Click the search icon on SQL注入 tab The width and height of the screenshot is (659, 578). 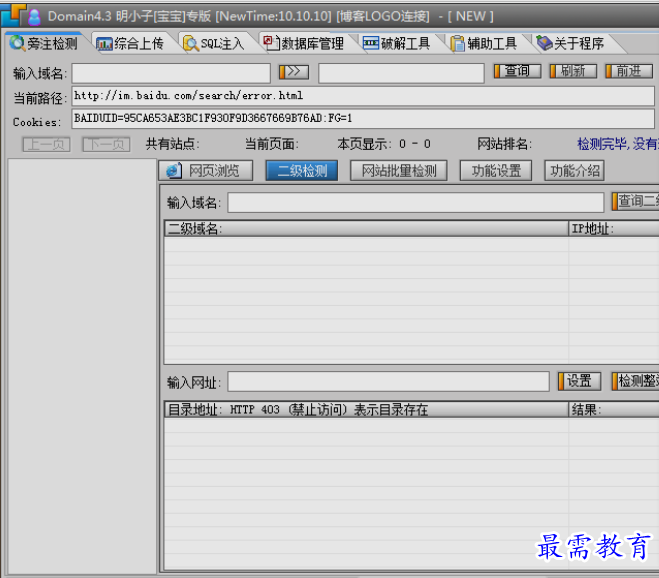(191, 43)
